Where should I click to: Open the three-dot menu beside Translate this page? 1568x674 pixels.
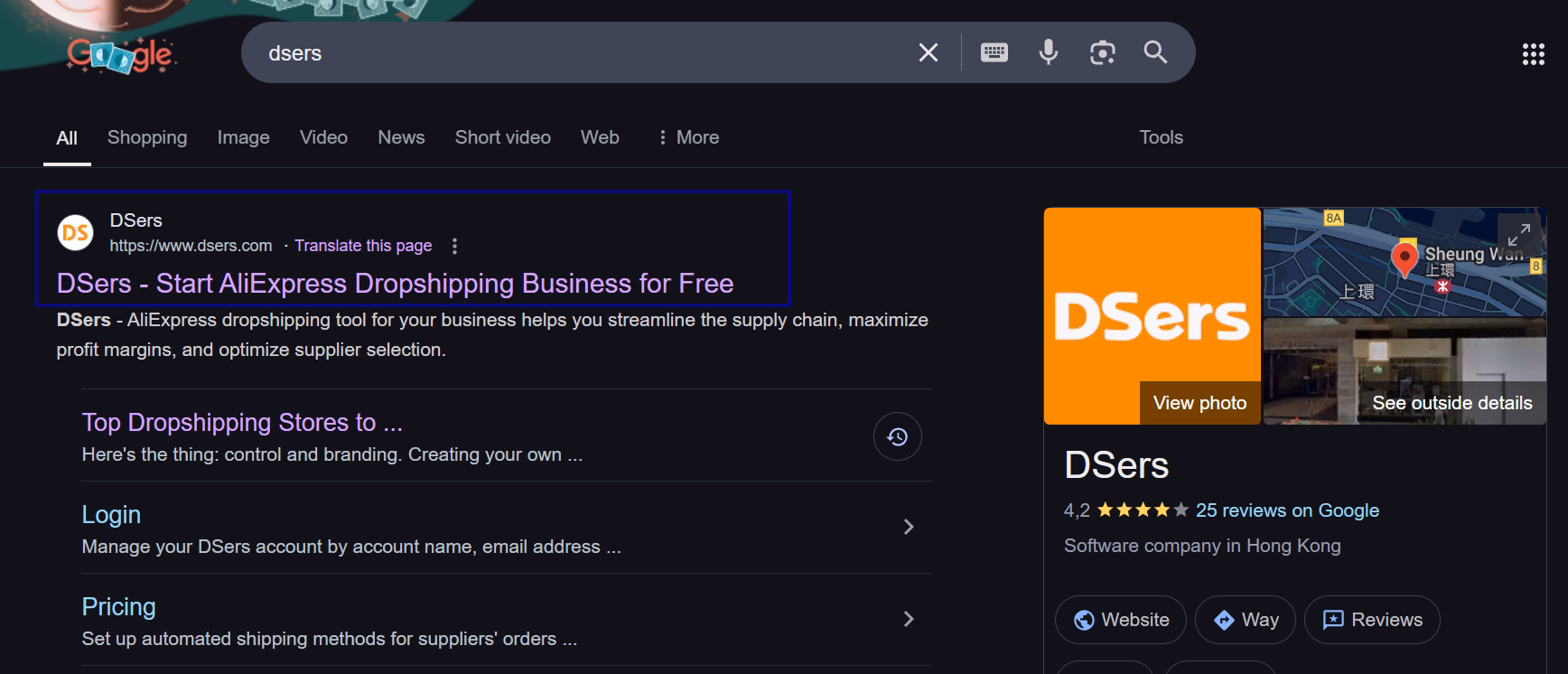coord(455,246)
